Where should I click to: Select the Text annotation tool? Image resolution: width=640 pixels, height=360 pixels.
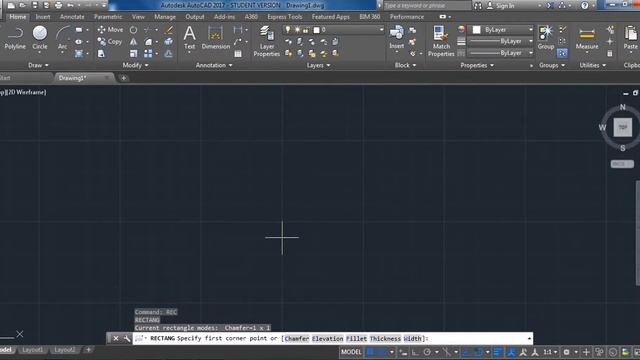point(189,38)
